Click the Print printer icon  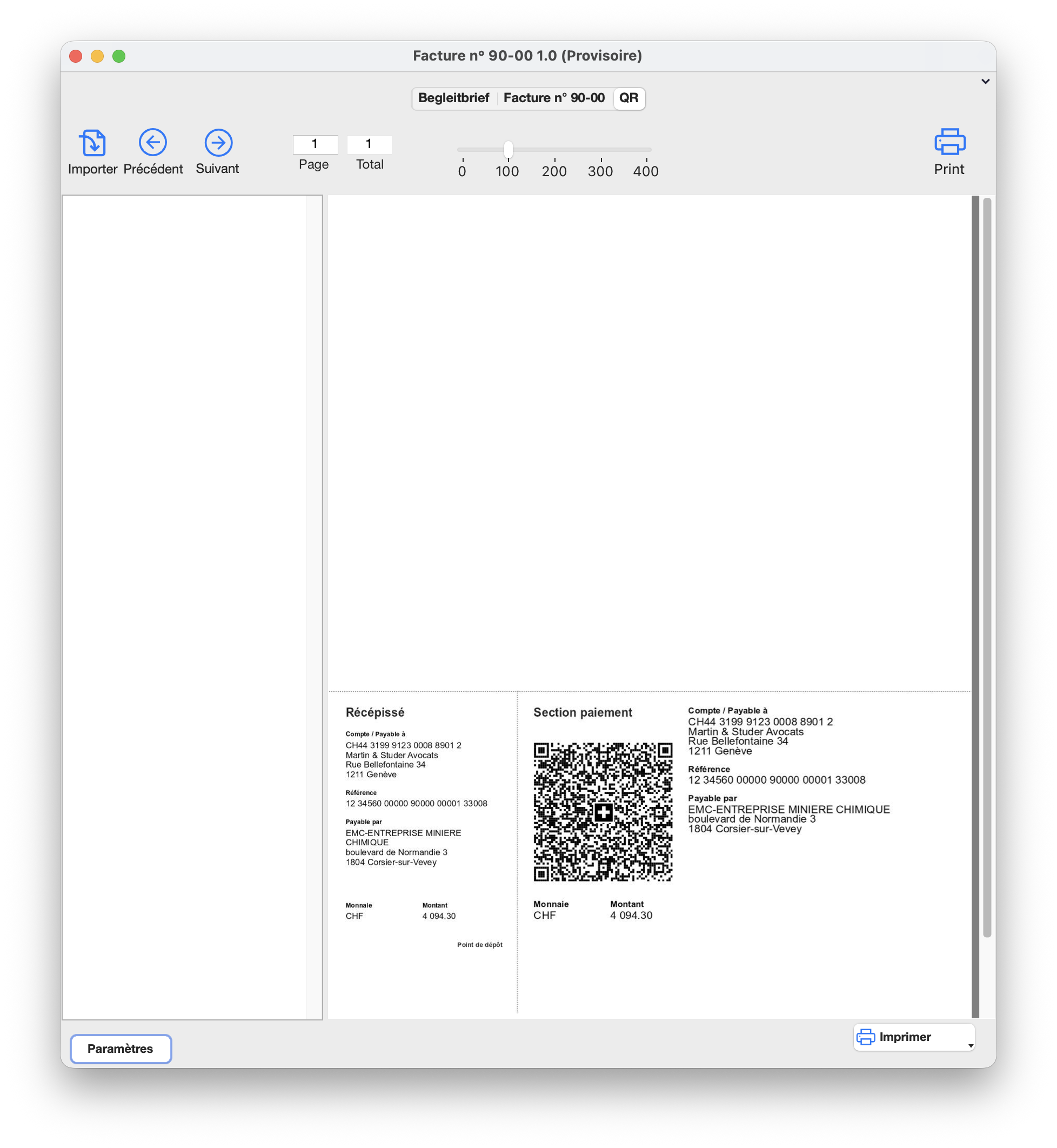coord(949,142)
